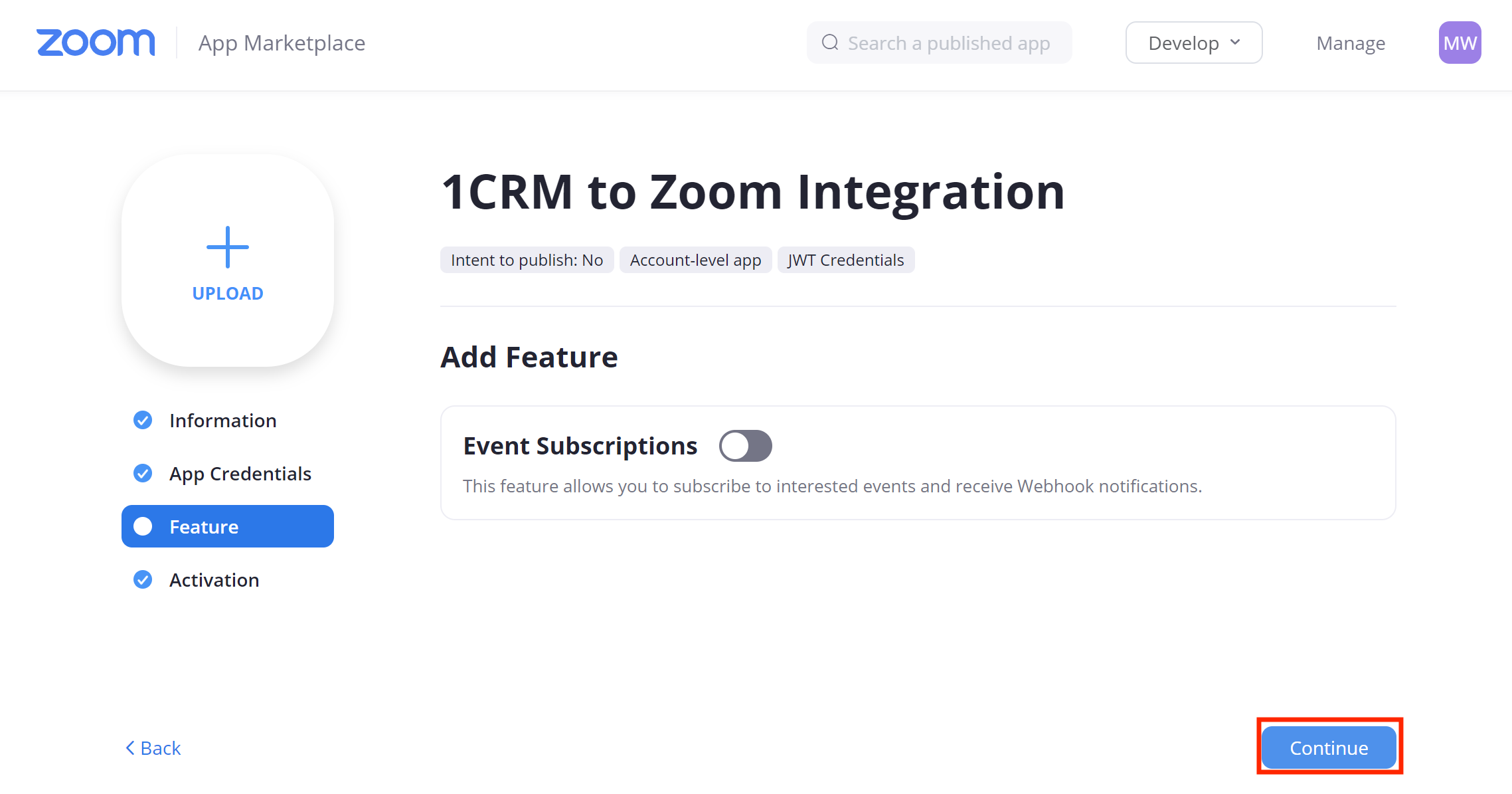The image size is (1512, 794).
Task: Click the MW profile avatar
Action: tap(1460, 43)
